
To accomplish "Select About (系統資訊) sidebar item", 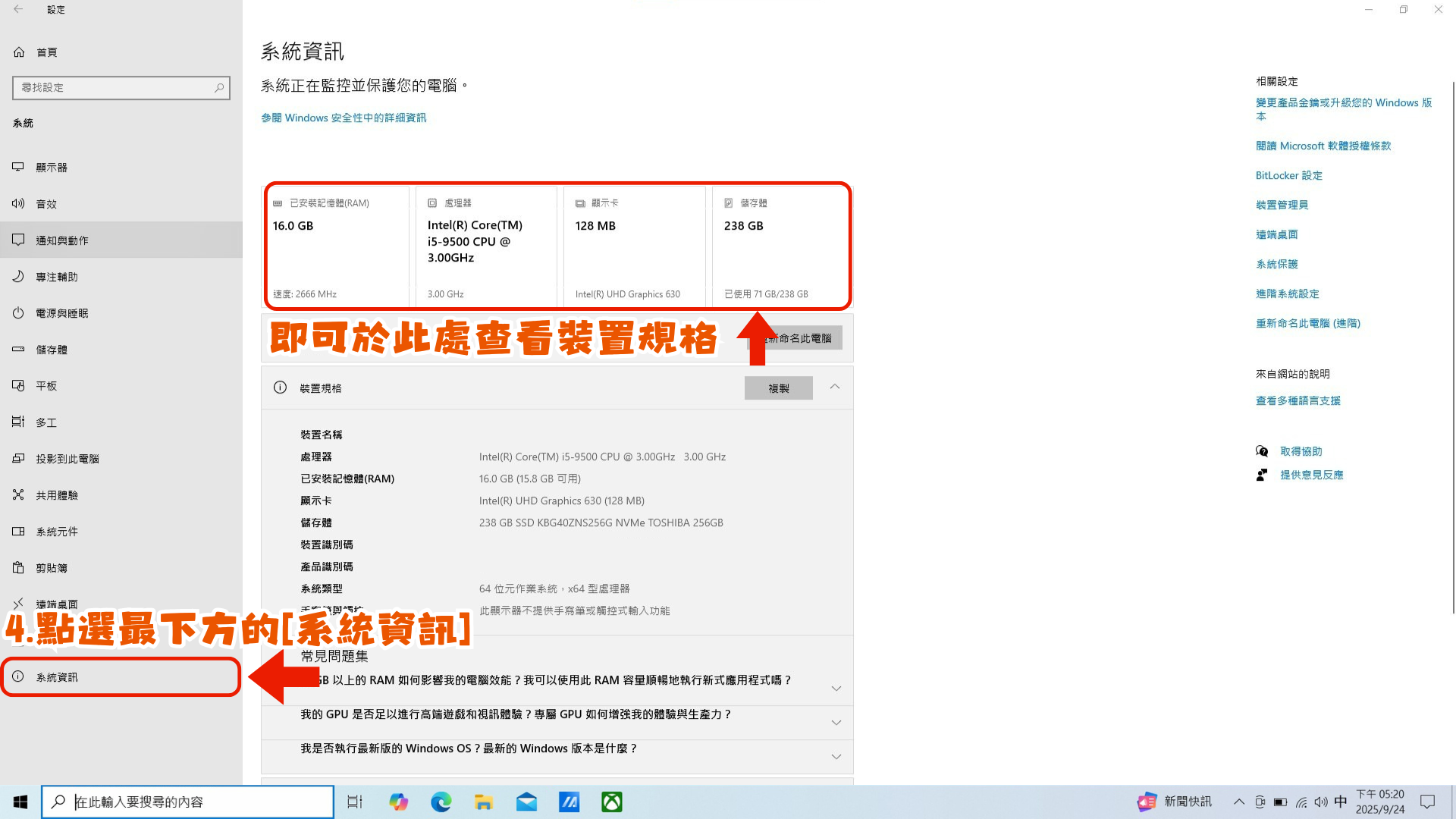I will (57, 677).
